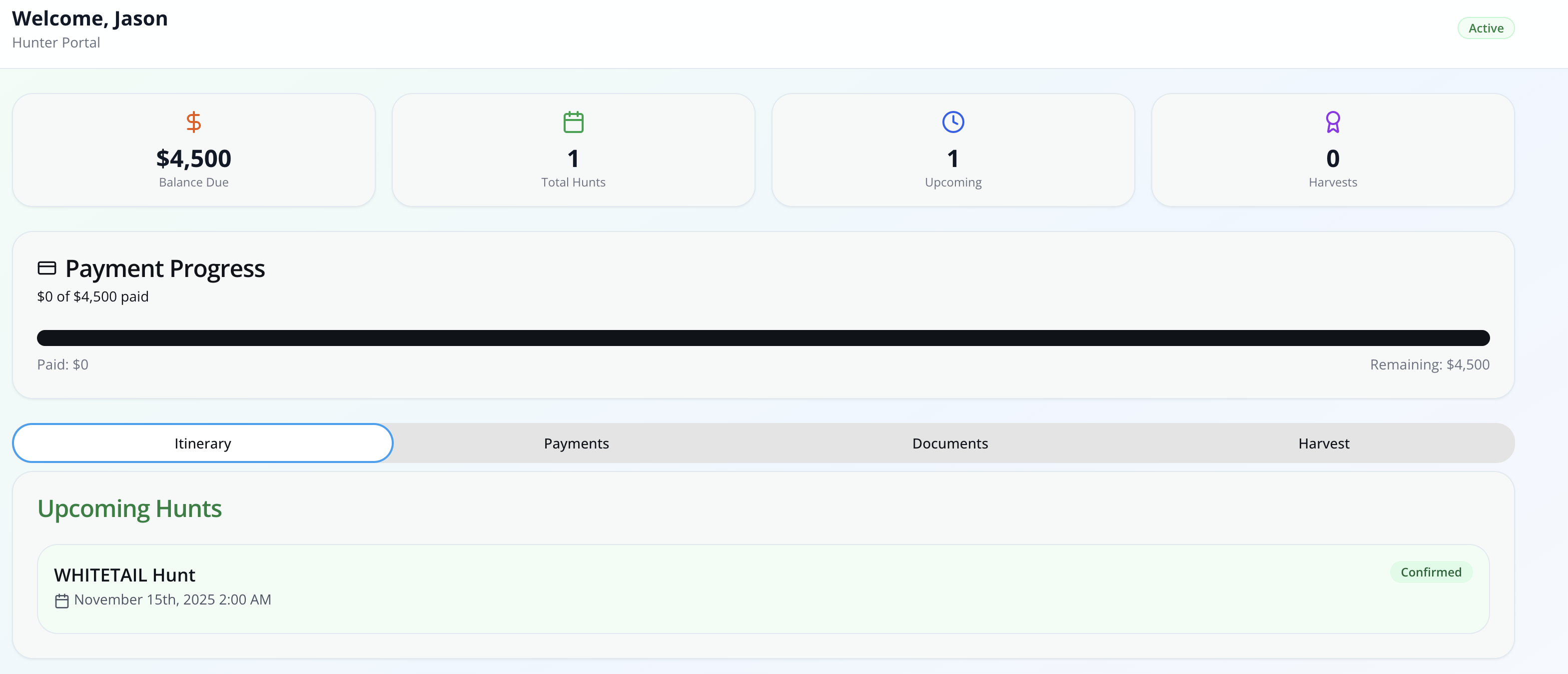Click the Active status badge

1486,28
